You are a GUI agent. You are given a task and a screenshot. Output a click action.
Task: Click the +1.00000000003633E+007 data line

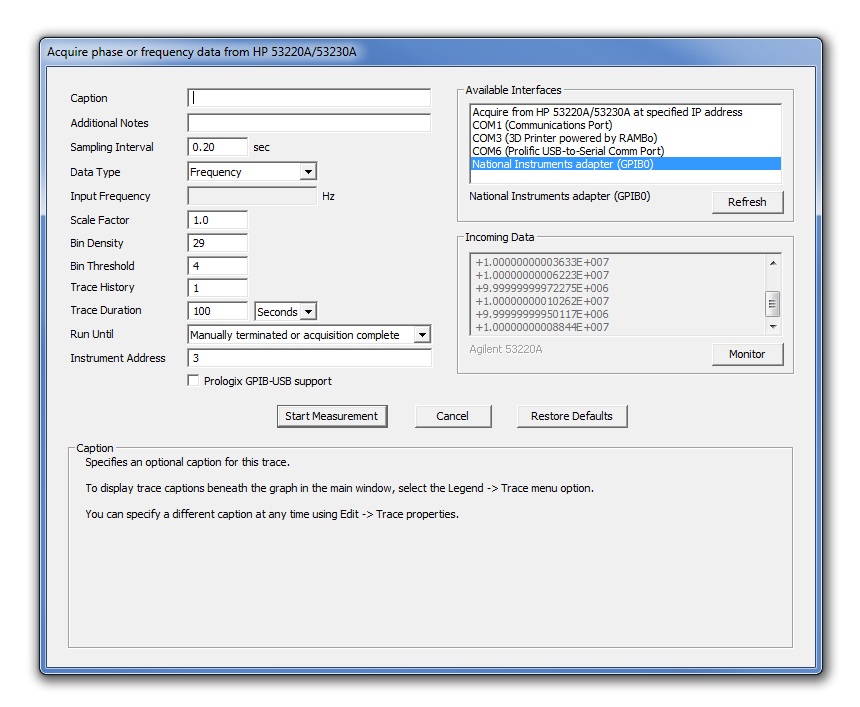[x=542, y=262]
